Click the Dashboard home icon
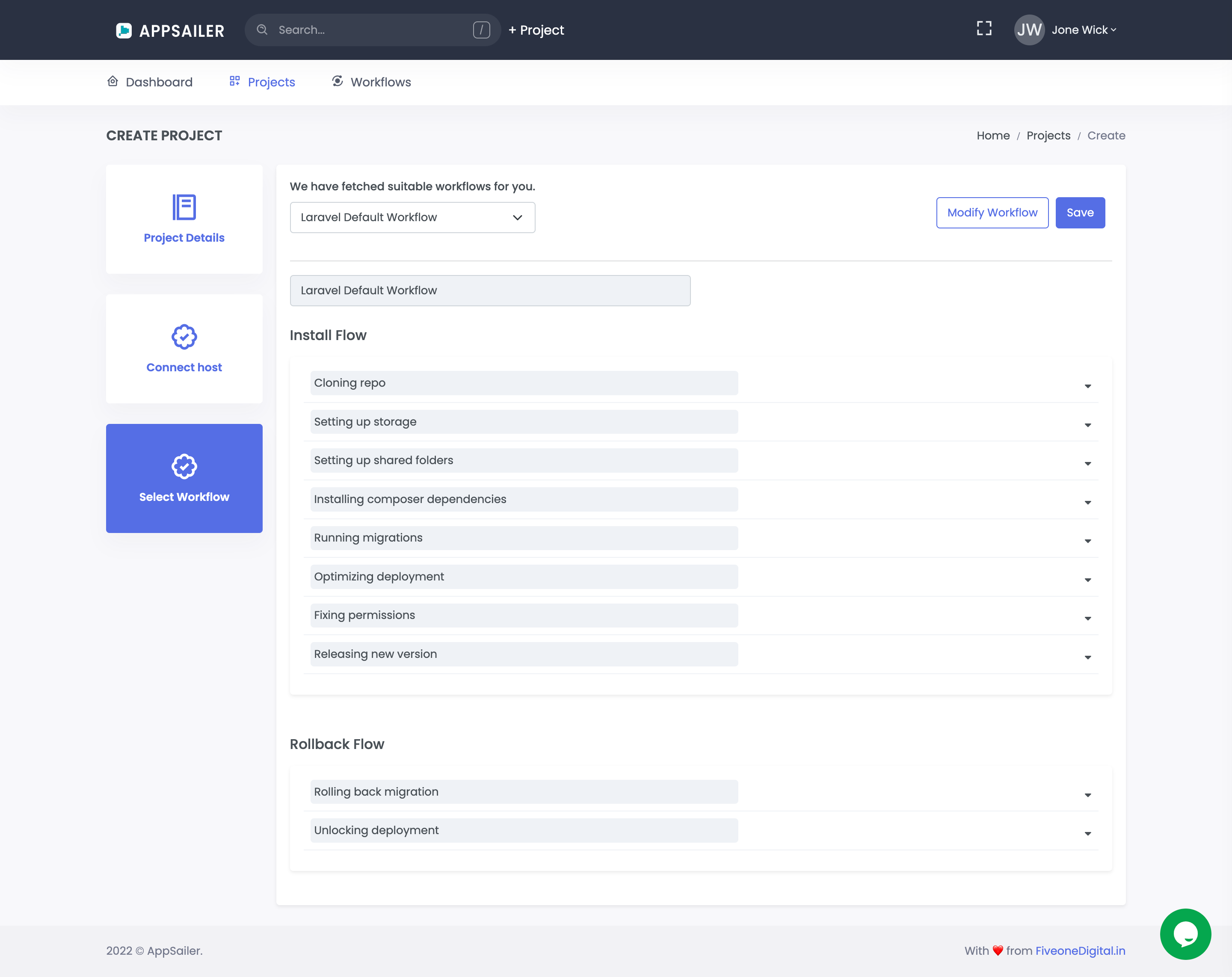Image resolution: width=1232 pixels, height=977 pixels. coord(113,81)
